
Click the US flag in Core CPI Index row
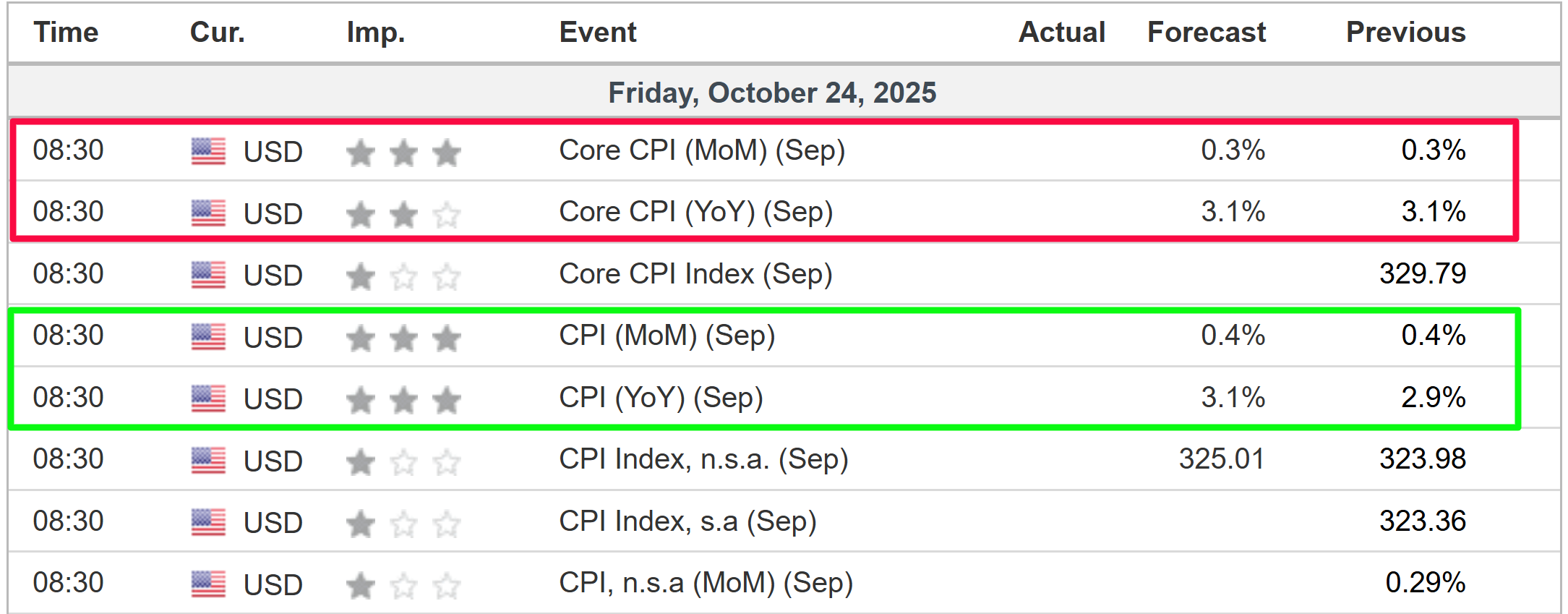(208, 275)
